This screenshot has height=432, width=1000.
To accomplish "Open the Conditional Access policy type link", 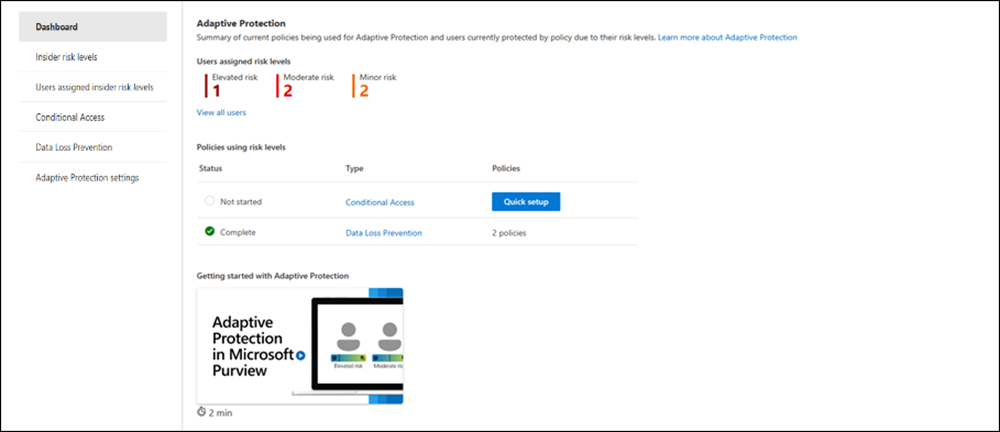I will click(379, 202).
